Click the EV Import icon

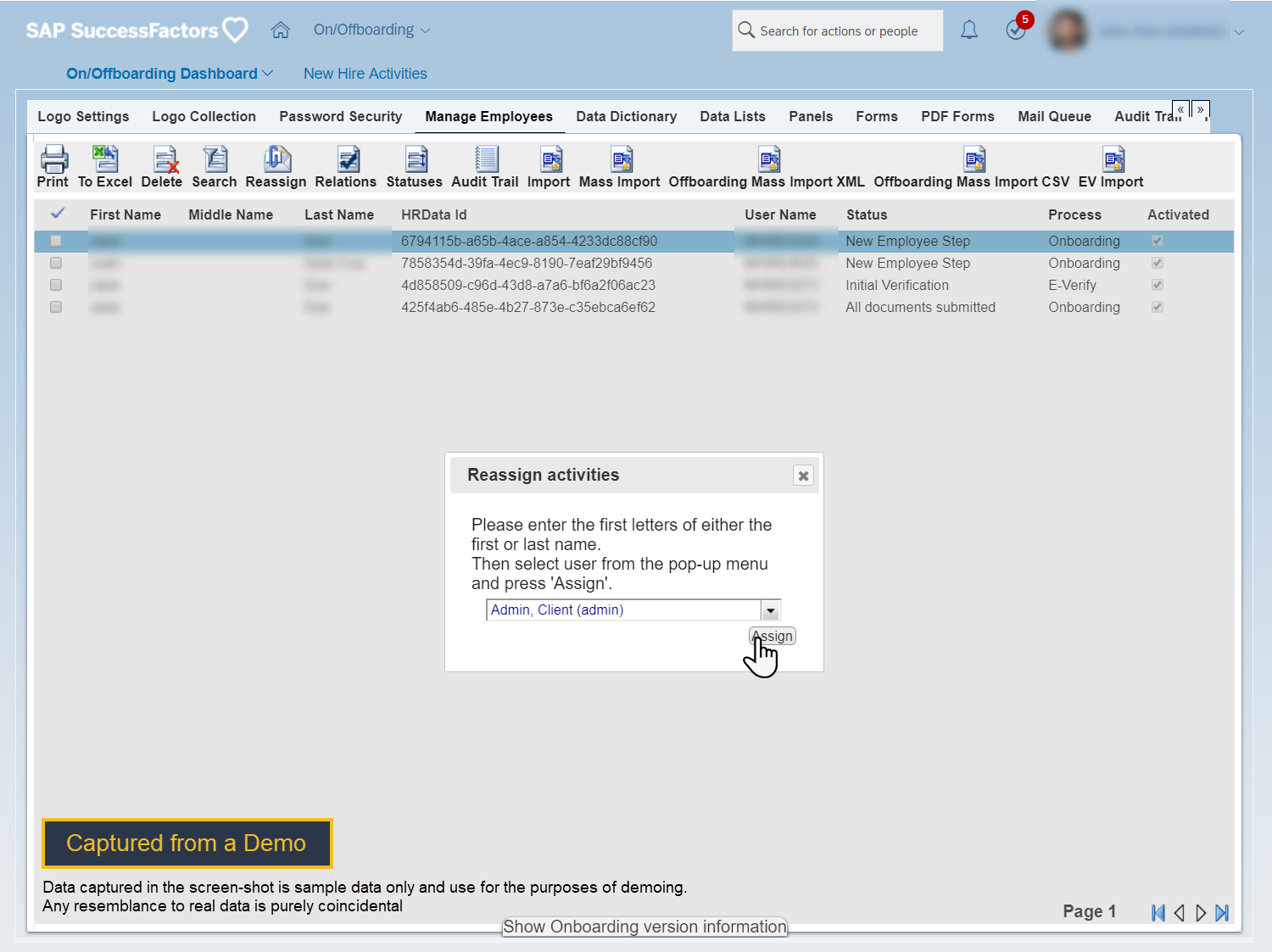click(1113, 159)
